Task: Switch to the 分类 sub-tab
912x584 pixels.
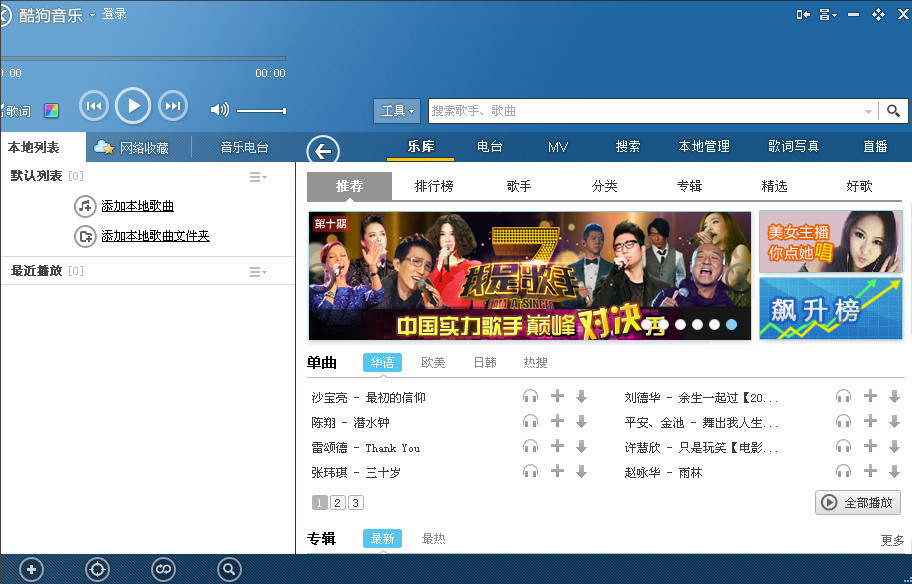Action: coord(604,186)
